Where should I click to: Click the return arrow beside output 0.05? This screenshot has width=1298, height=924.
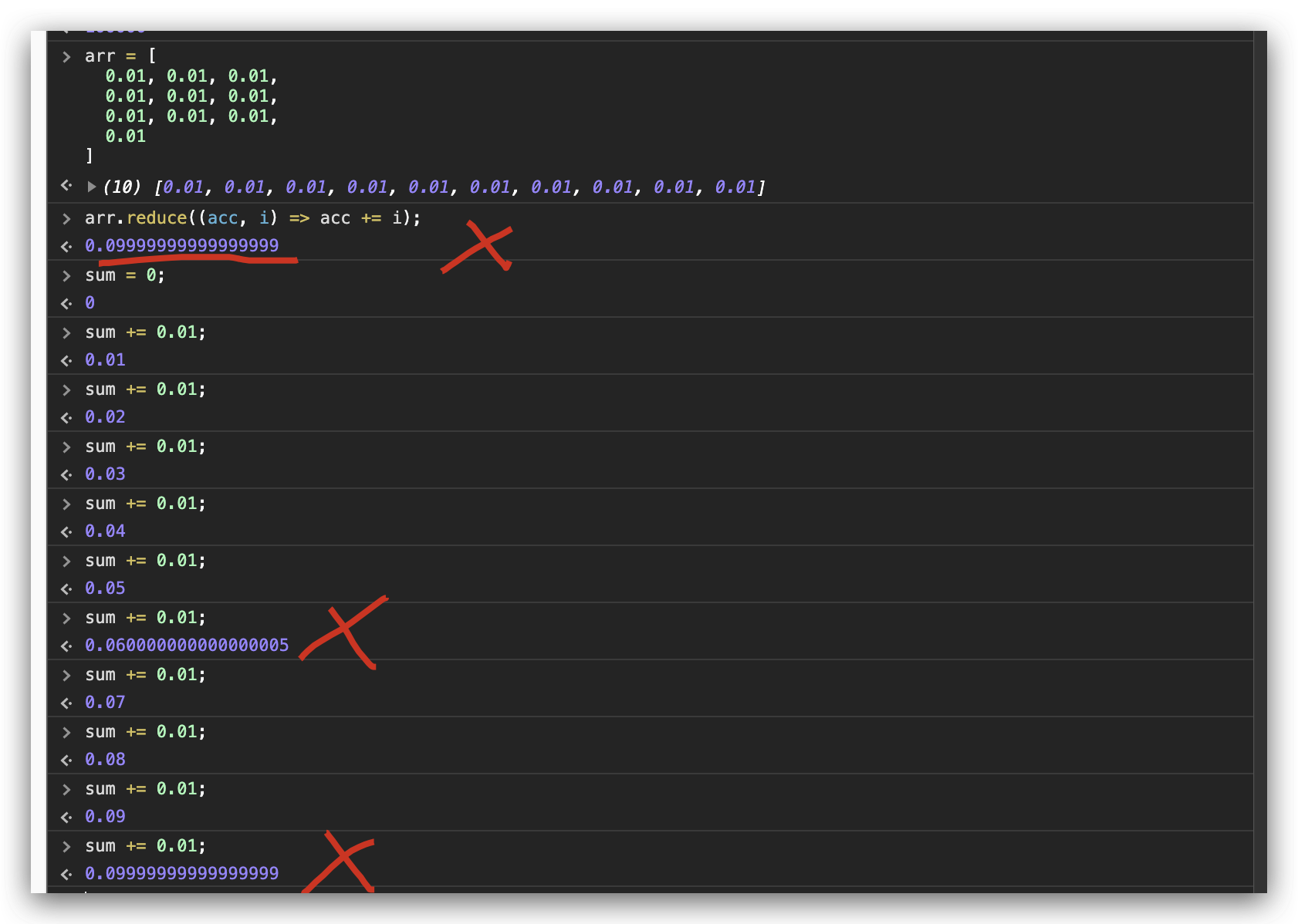(66, 588)
